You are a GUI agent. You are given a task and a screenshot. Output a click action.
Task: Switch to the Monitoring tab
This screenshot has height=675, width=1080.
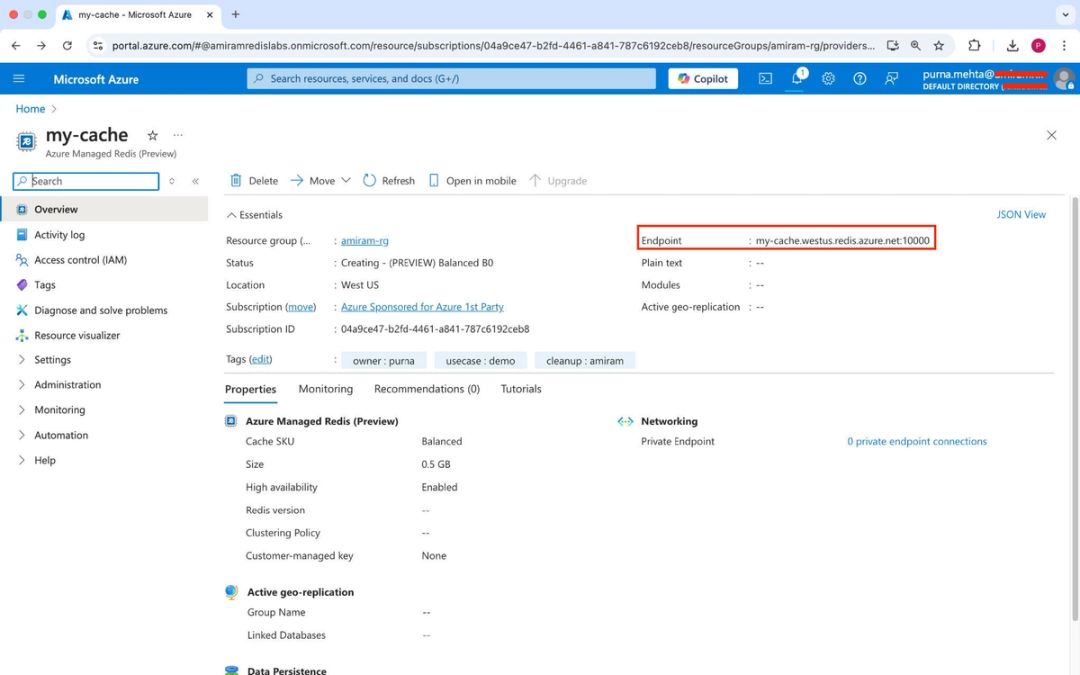325,389
